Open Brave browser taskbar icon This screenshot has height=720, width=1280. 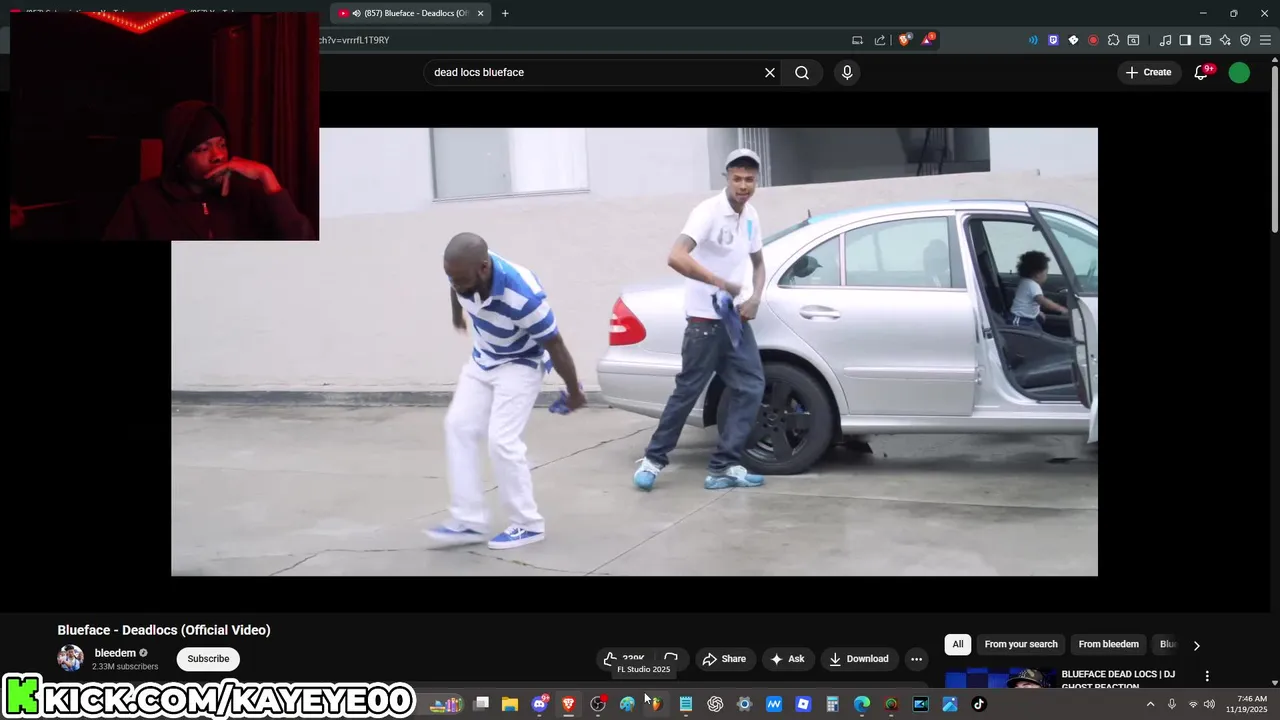click(x=569, y=704)
